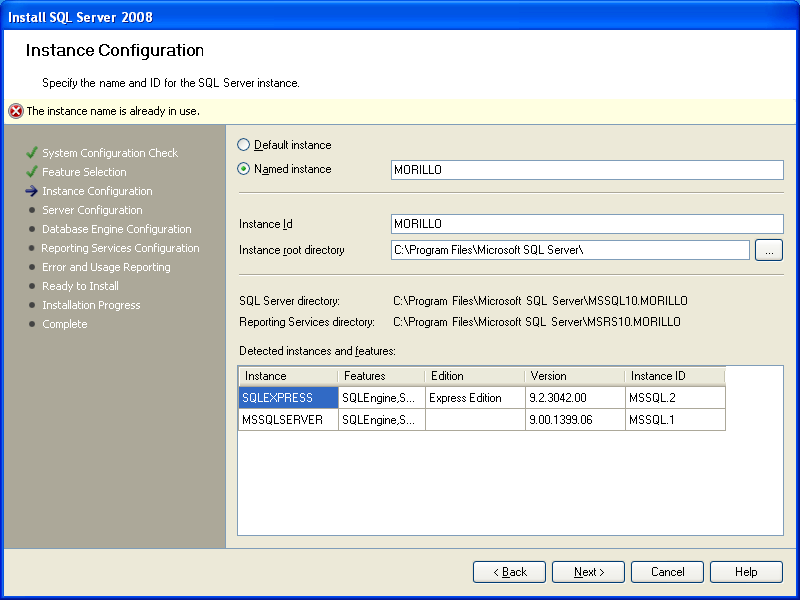Click the SQLEXPRESS row Features cell
The image size is (800, 600).
[382, 398]
